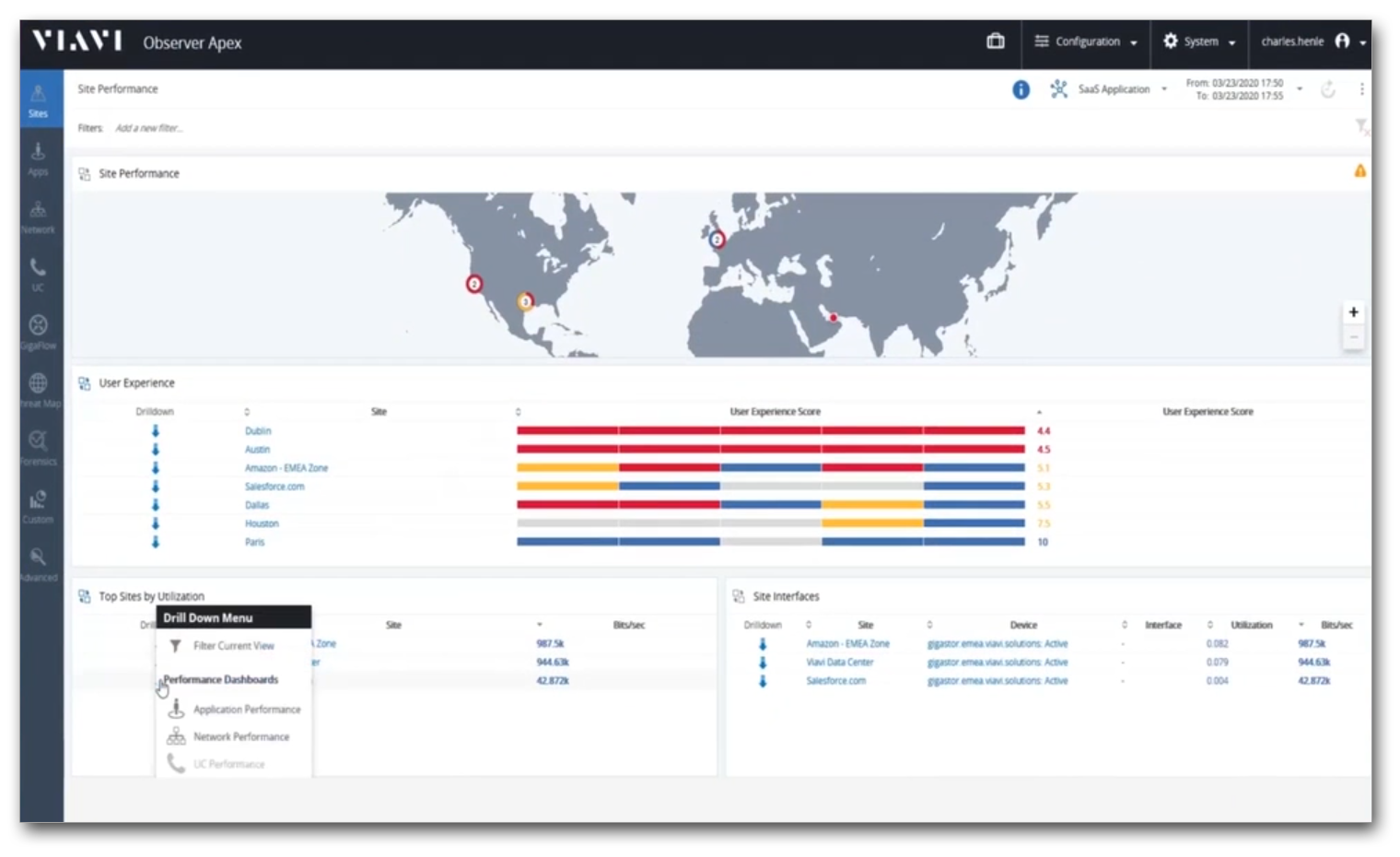Screen dimensions: 1400x857
Task: Open Amazon - EMEA Zone link in User Experience
Action: click(x=286, y=467)
